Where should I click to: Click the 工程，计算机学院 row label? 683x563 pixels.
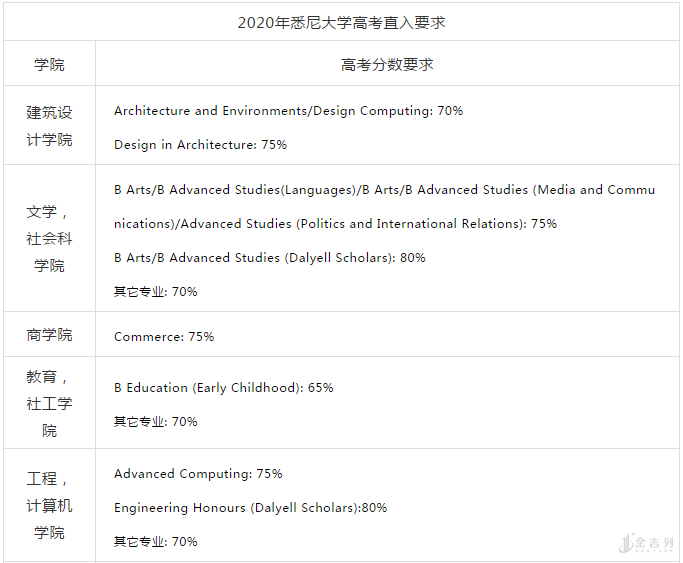[x=49, y=506]
